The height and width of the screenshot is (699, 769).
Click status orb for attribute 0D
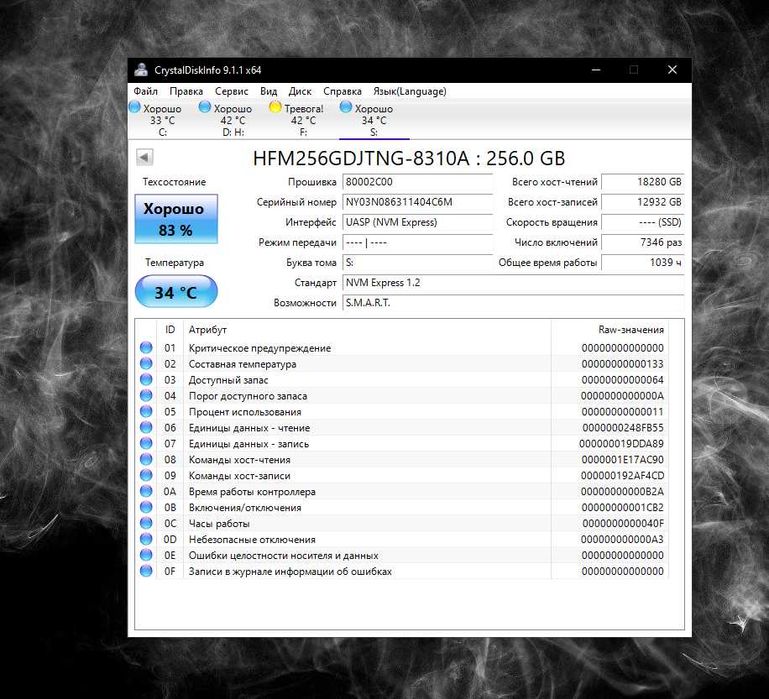[146, 539]
